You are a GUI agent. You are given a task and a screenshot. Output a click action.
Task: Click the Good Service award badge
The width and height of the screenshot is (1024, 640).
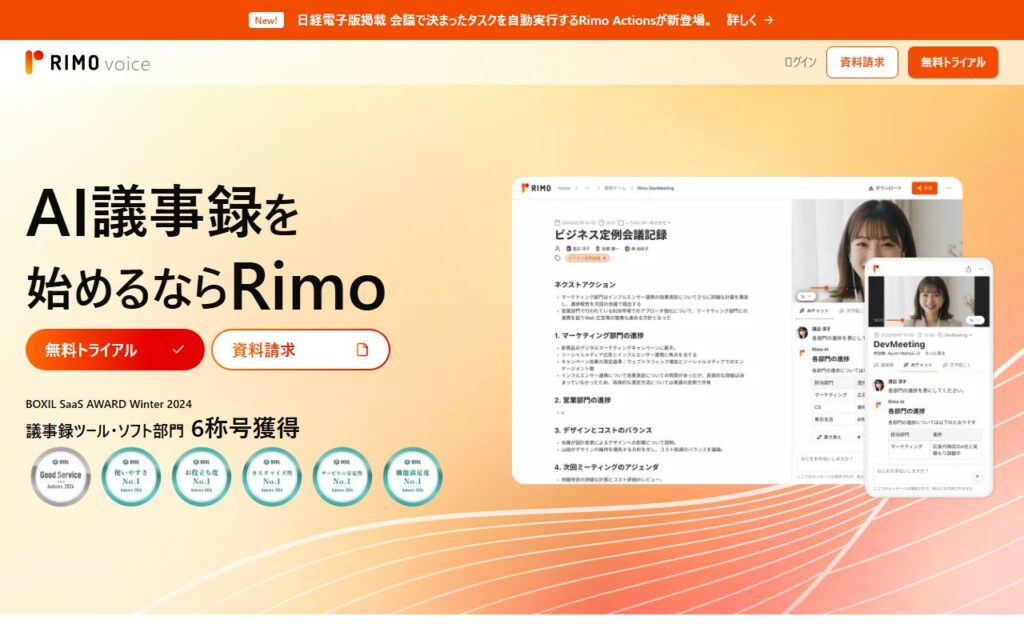pos(61,477)
